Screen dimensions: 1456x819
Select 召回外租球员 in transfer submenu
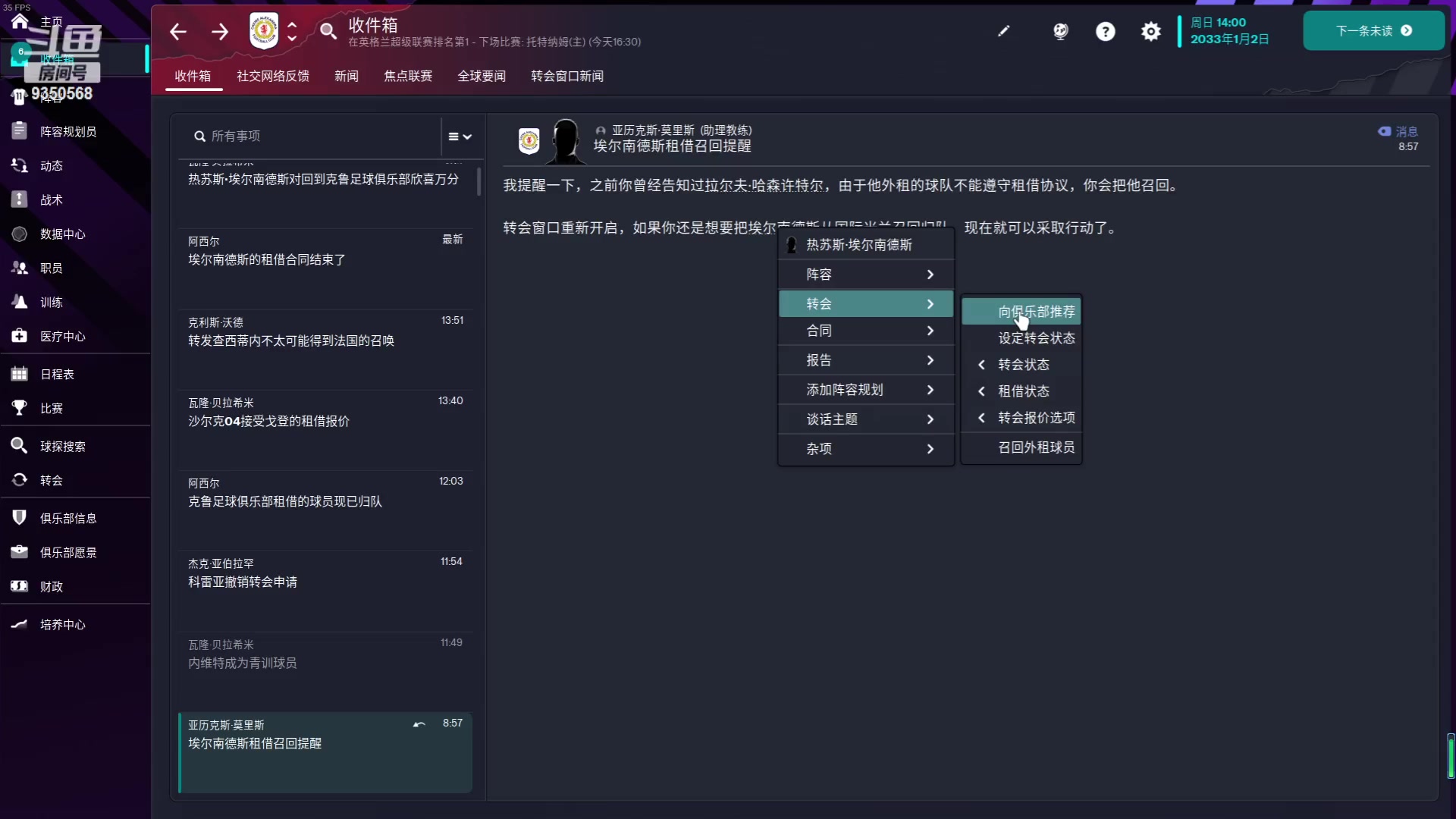coord(1021,447)
